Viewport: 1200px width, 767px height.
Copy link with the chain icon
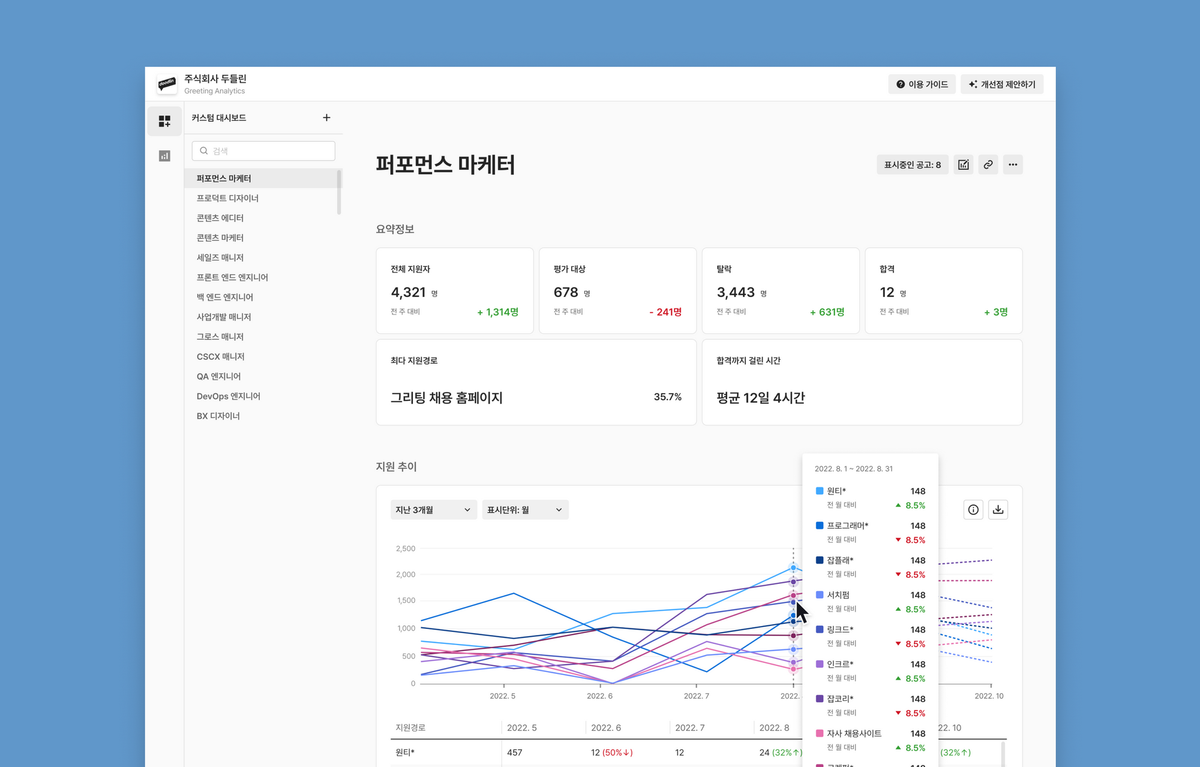point(988,165)
